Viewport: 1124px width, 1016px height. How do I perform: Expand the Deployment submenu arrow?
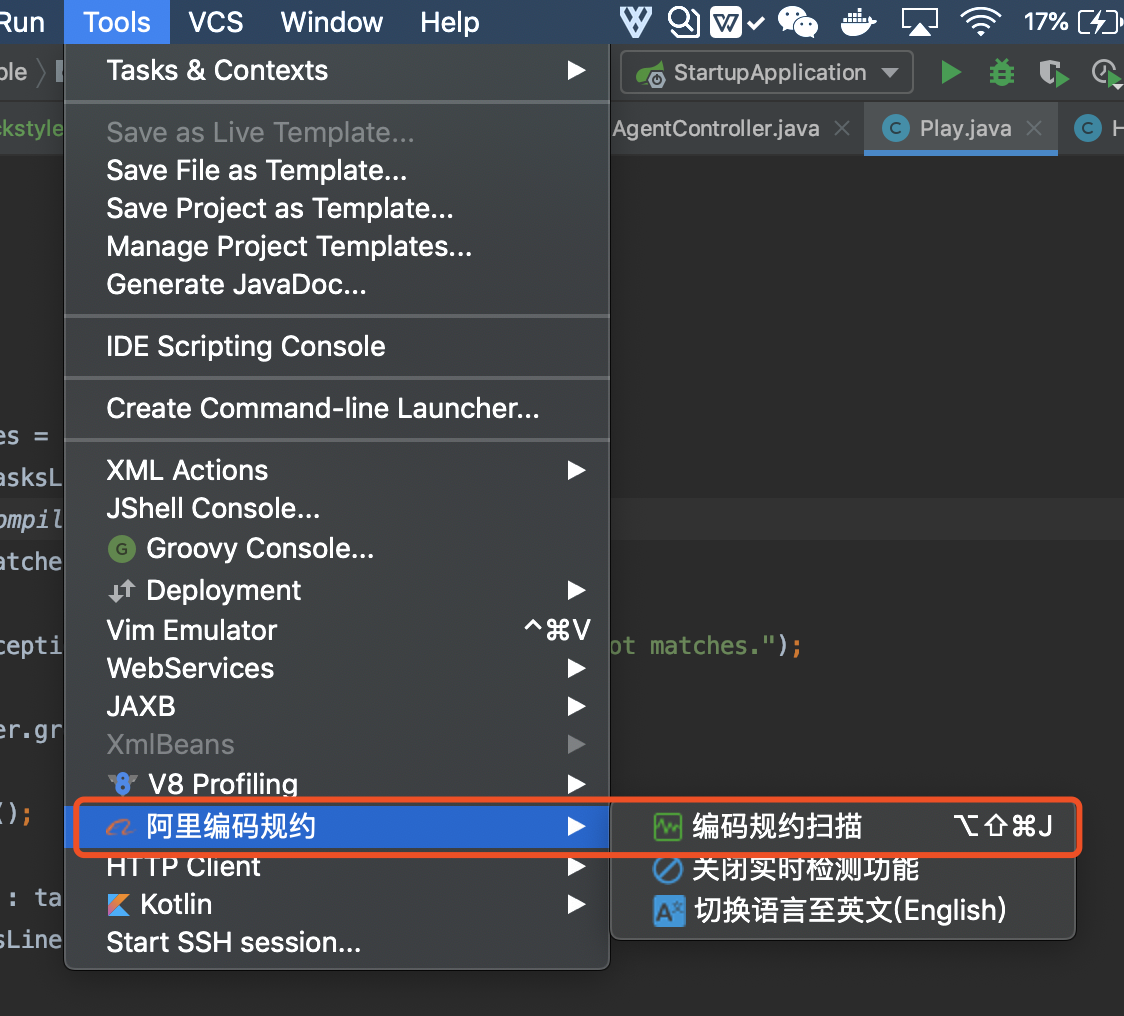(576, 590)
